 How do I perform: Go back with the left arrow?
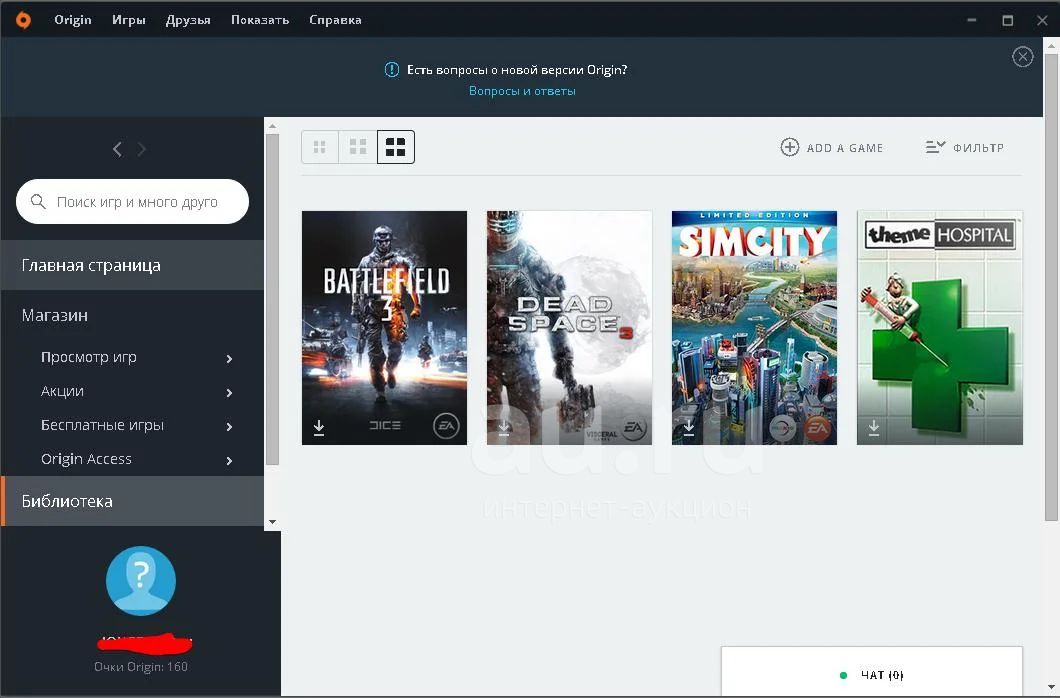click(x=117, y=149)
